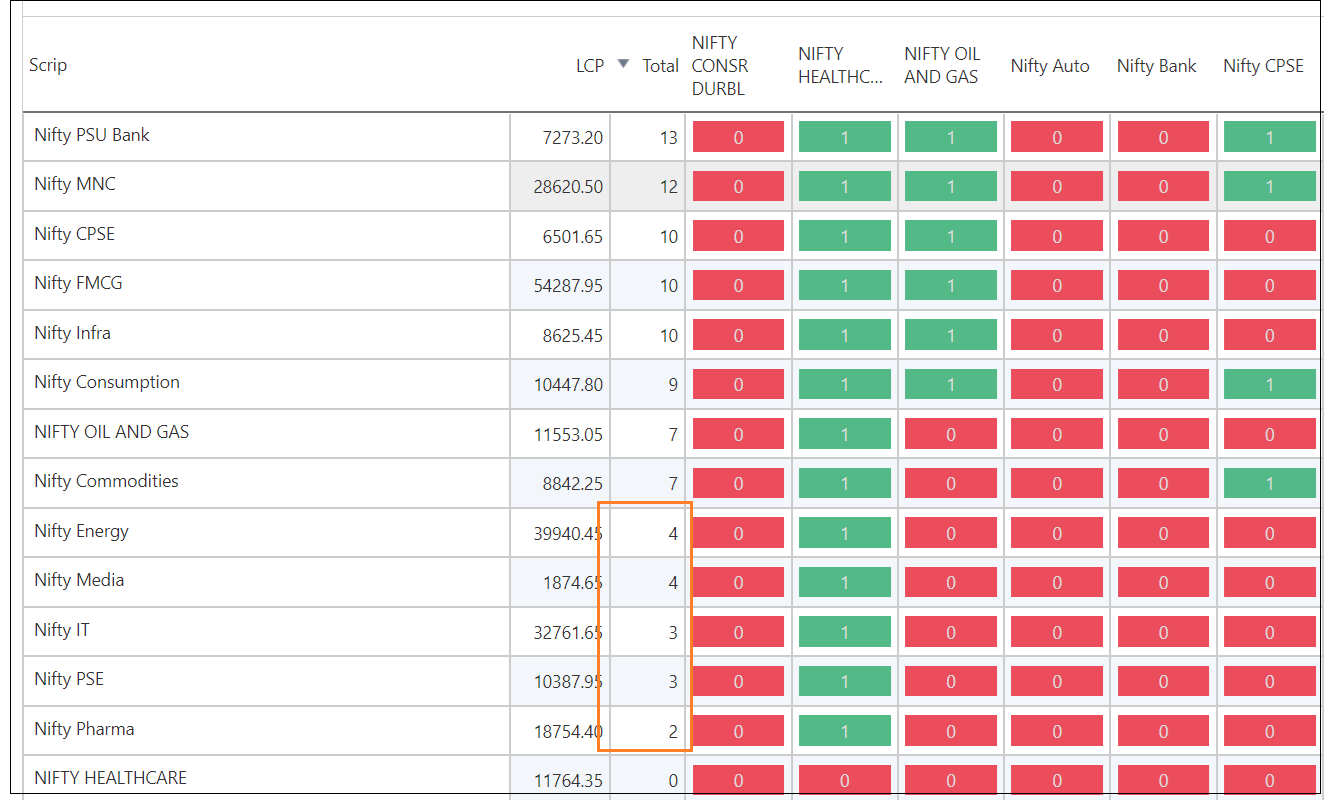
Task: Click Total value 2 for Nifty Pharma
Action: point(673,732)
